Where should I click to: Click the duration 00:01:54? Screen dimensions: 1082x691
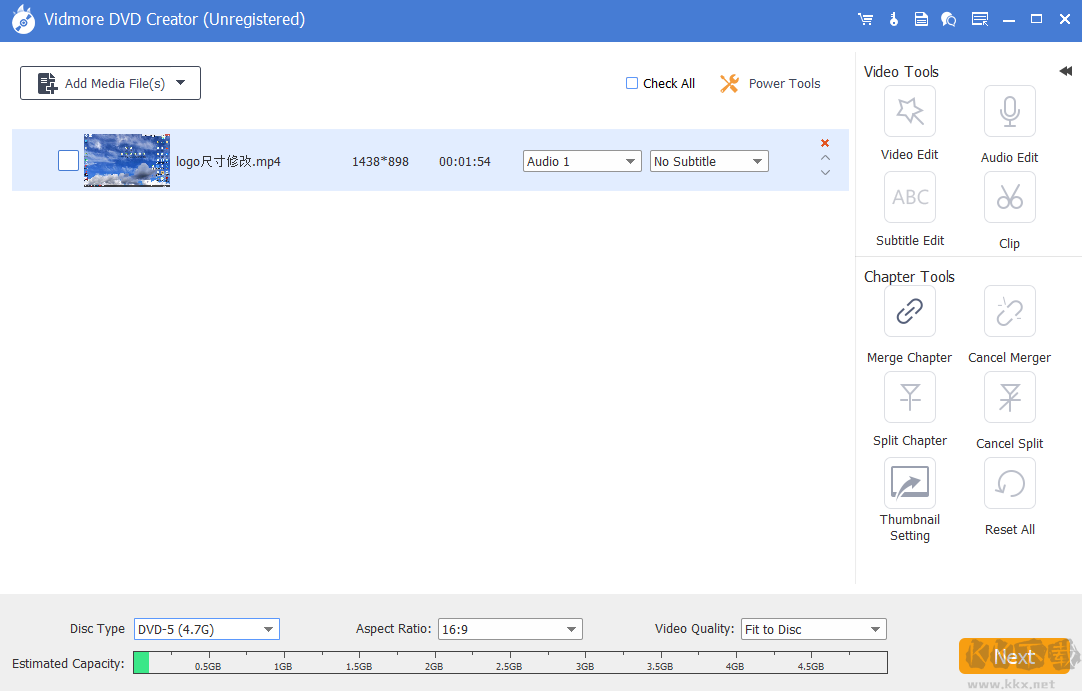tap(464, 162)
